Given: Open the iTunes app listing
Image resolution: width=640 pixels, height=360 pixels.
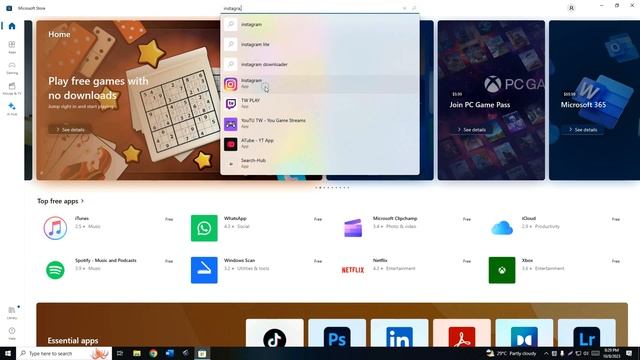Looking at the screenshot, I should coord(109,227).
